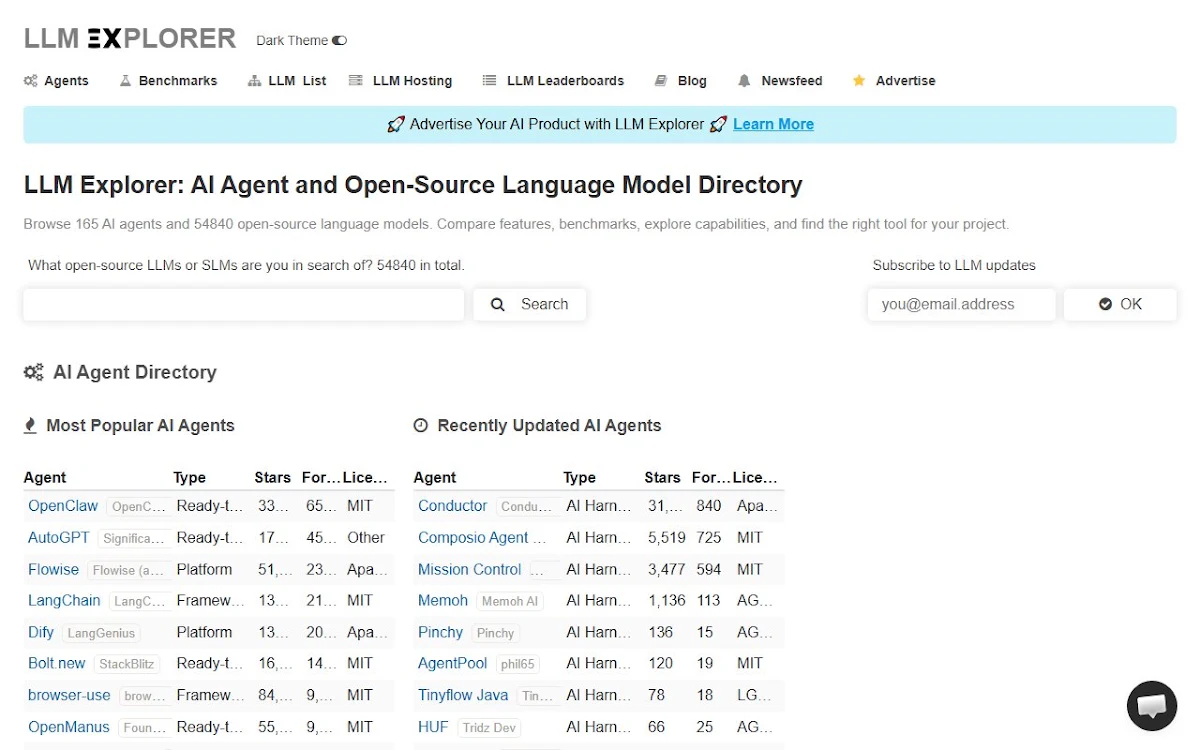The height and width of the screenshot is (750, 1200).
Task: Open the Conductor agent link
Action: (453, 506)
